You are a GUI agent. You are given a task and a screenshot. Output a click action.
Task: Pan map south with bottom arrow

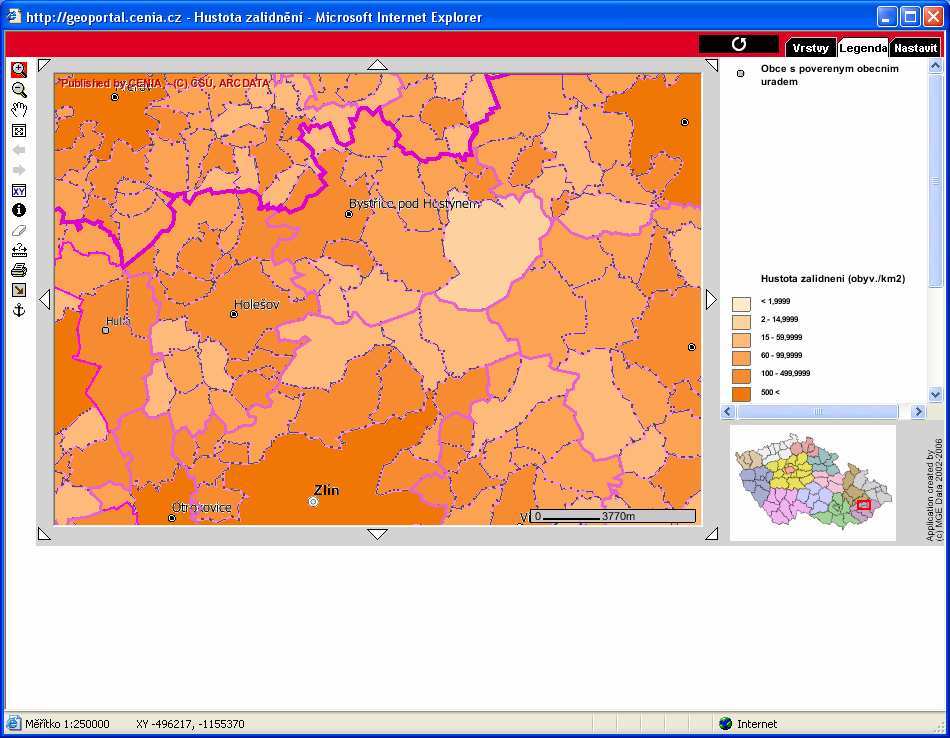(377, 534)
